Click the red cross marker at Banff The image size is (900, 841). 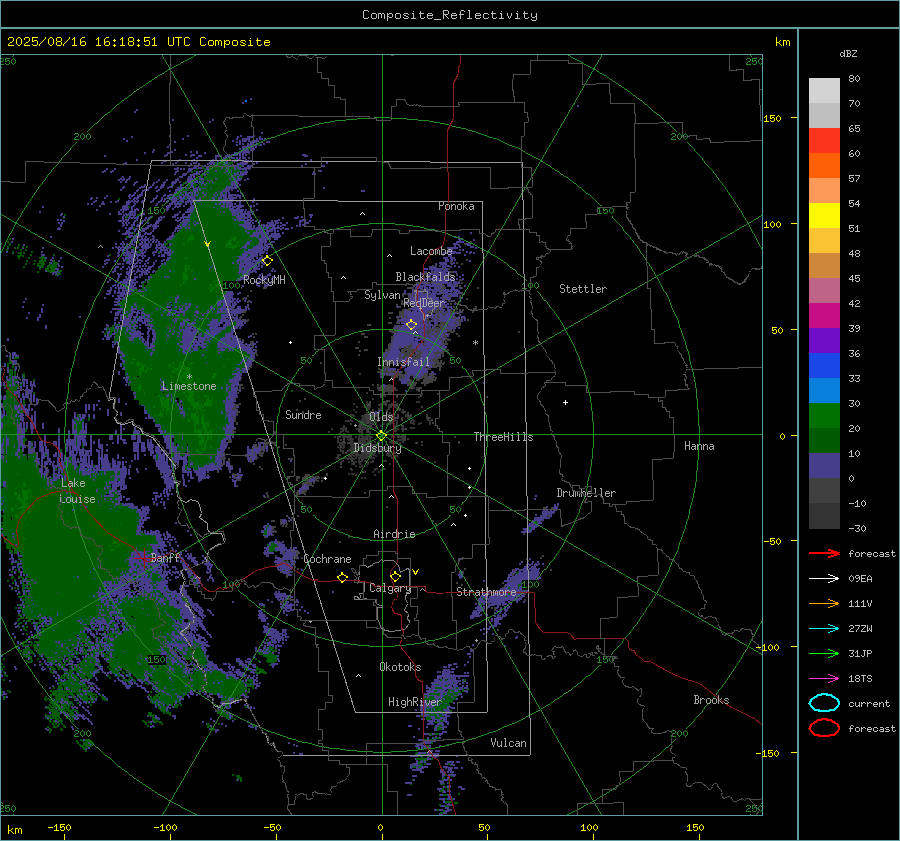(142, 557)
